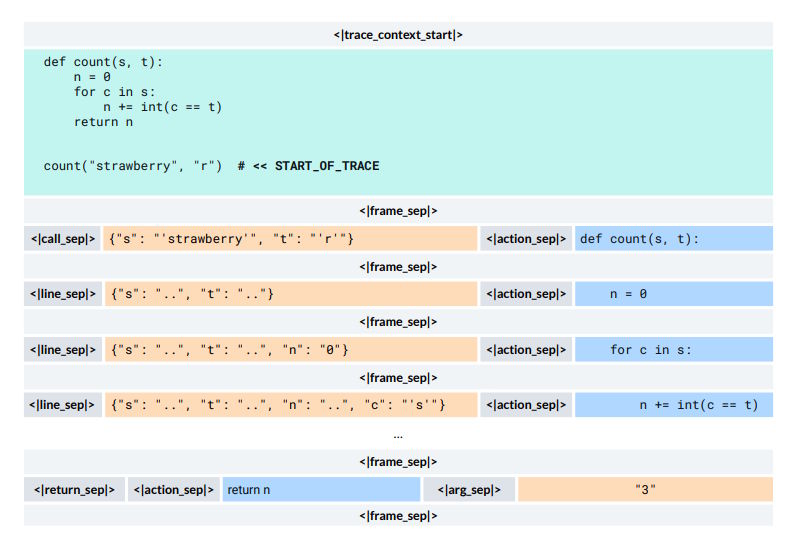Click the orange cell with value "3"

pyautogui.click(x=645, y=490)
